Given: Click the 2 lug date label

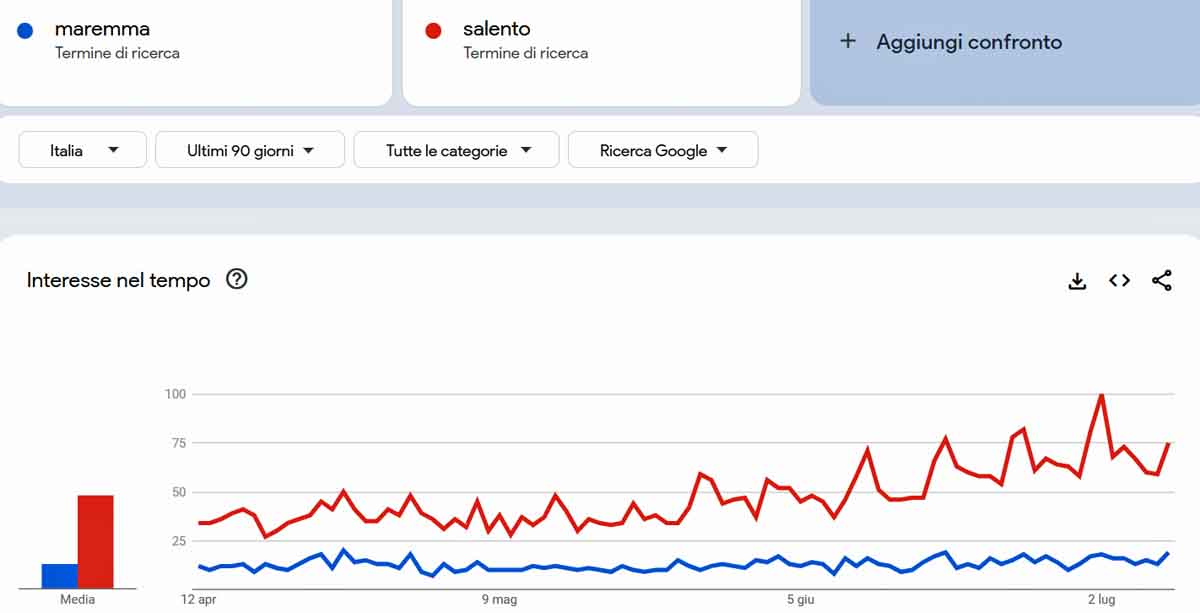Looking at the screenshot, I should 1101,600.
